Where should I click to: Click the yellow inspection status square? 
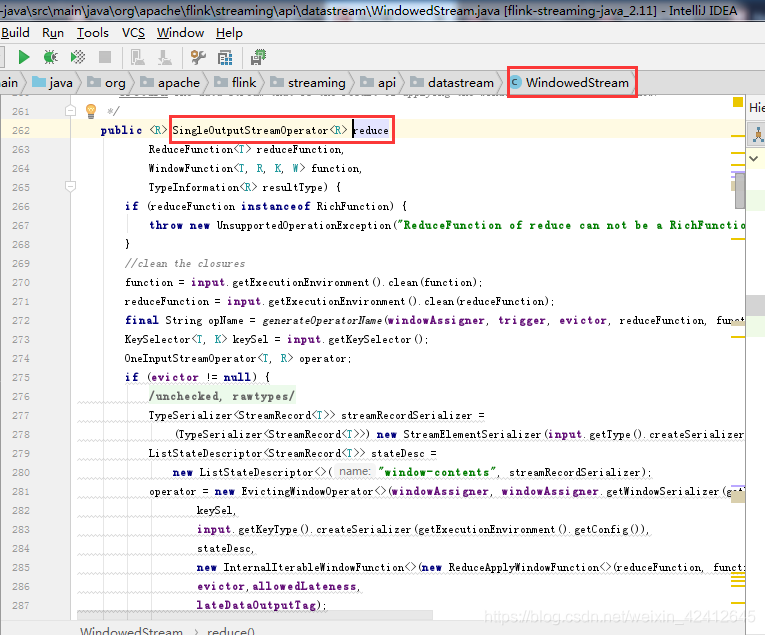[x=738, y=102]
